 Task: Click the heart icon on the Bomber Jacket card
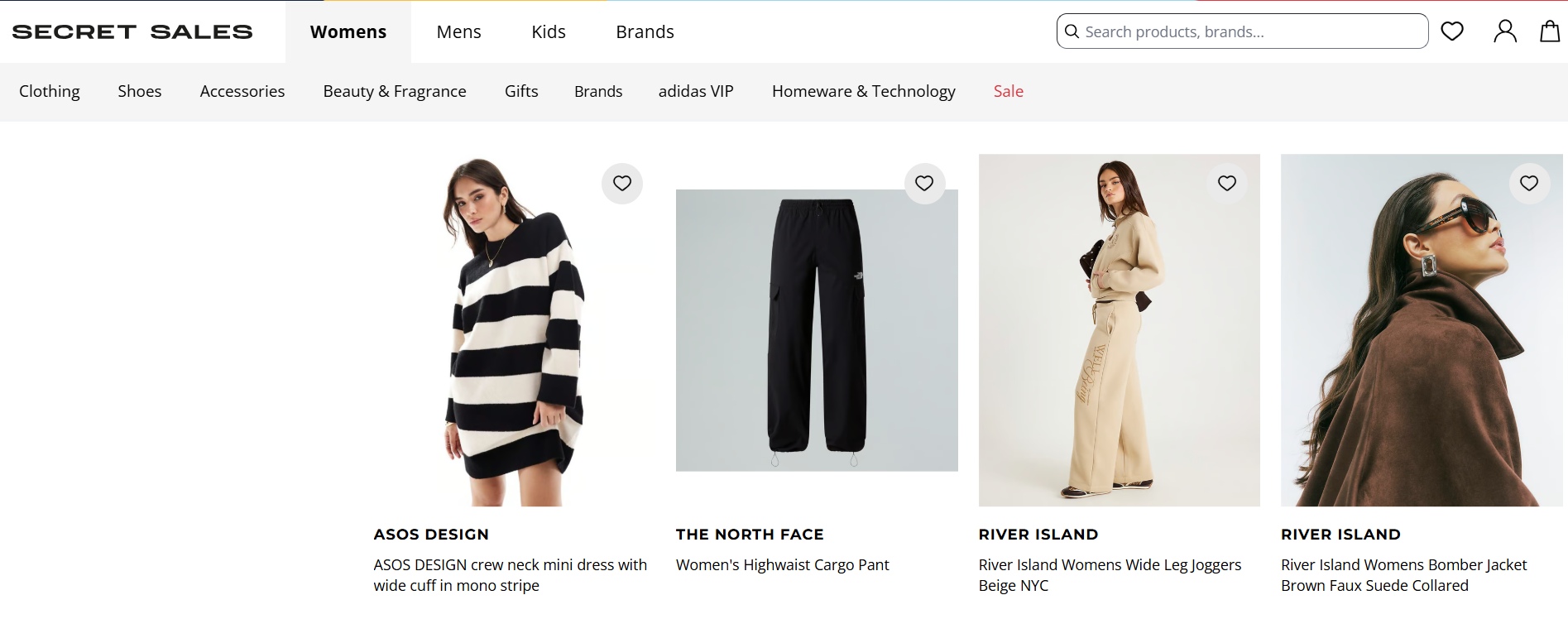[1529, 184]
